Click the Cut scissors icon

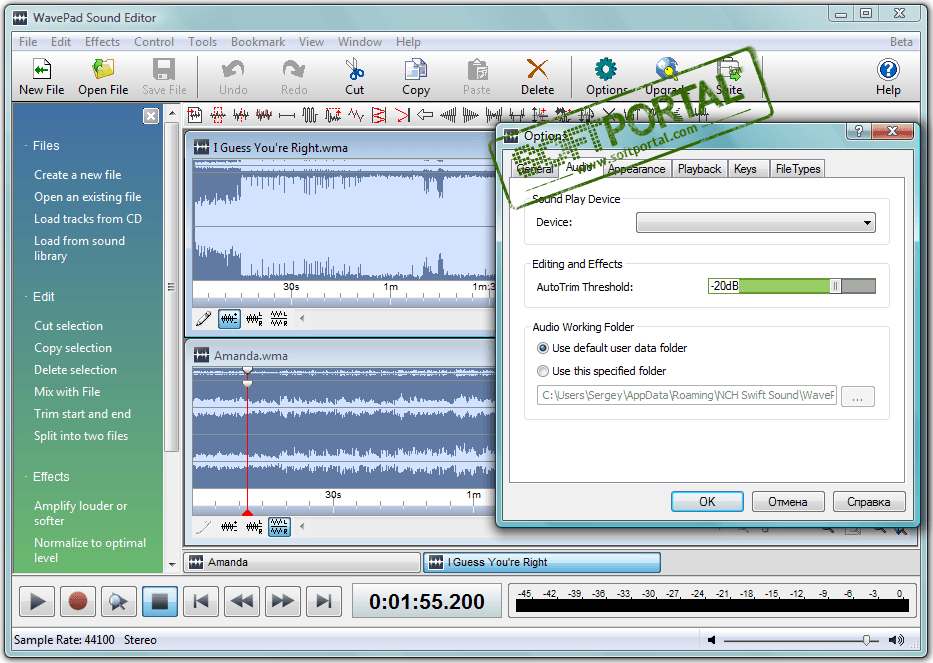click(355, 70)
